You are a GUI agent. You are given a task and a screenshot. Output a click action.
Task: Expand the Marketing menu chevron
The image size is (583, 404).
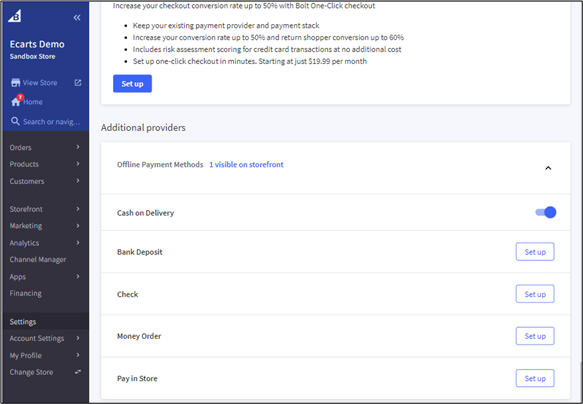click(78, 226)
